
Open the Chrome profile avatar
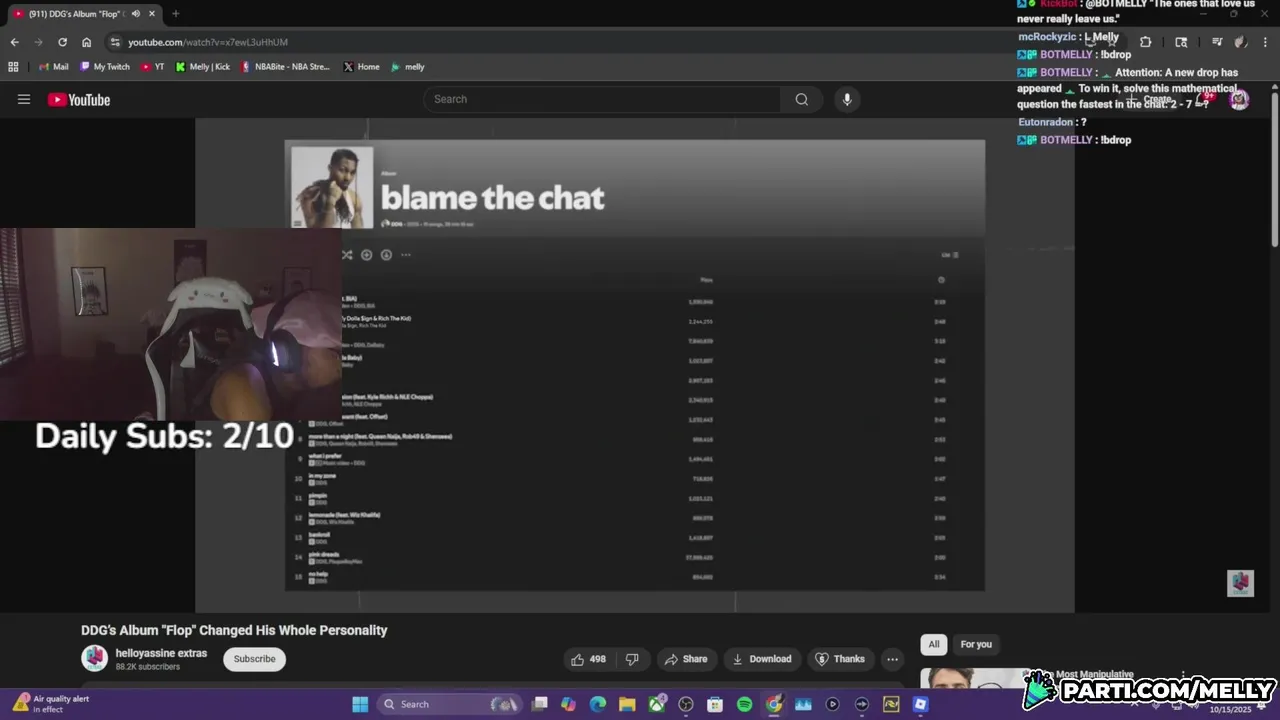1241,42
